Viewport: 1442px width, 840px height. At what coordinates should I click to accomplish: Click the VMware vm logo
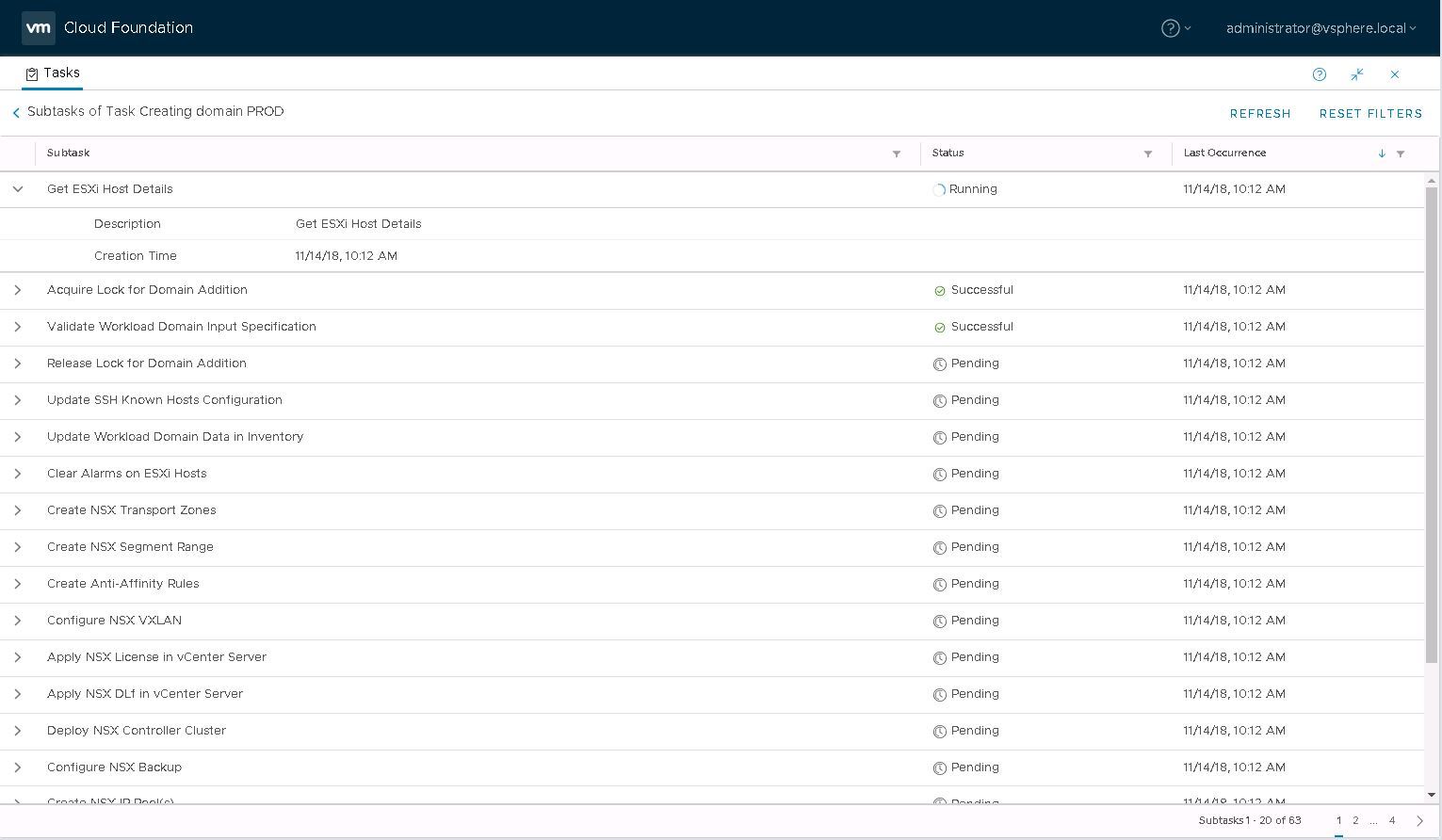38,27
